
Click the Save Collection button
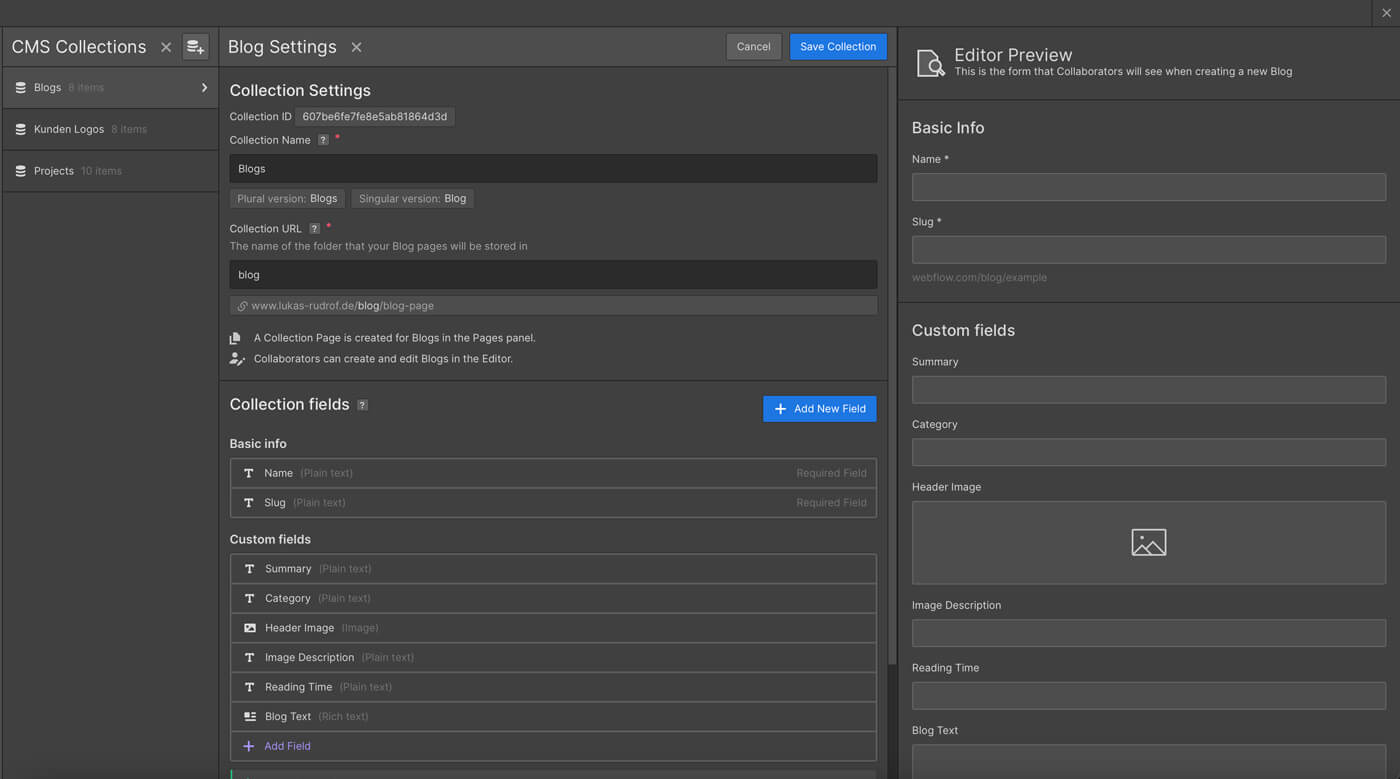[x=838, y=46]
